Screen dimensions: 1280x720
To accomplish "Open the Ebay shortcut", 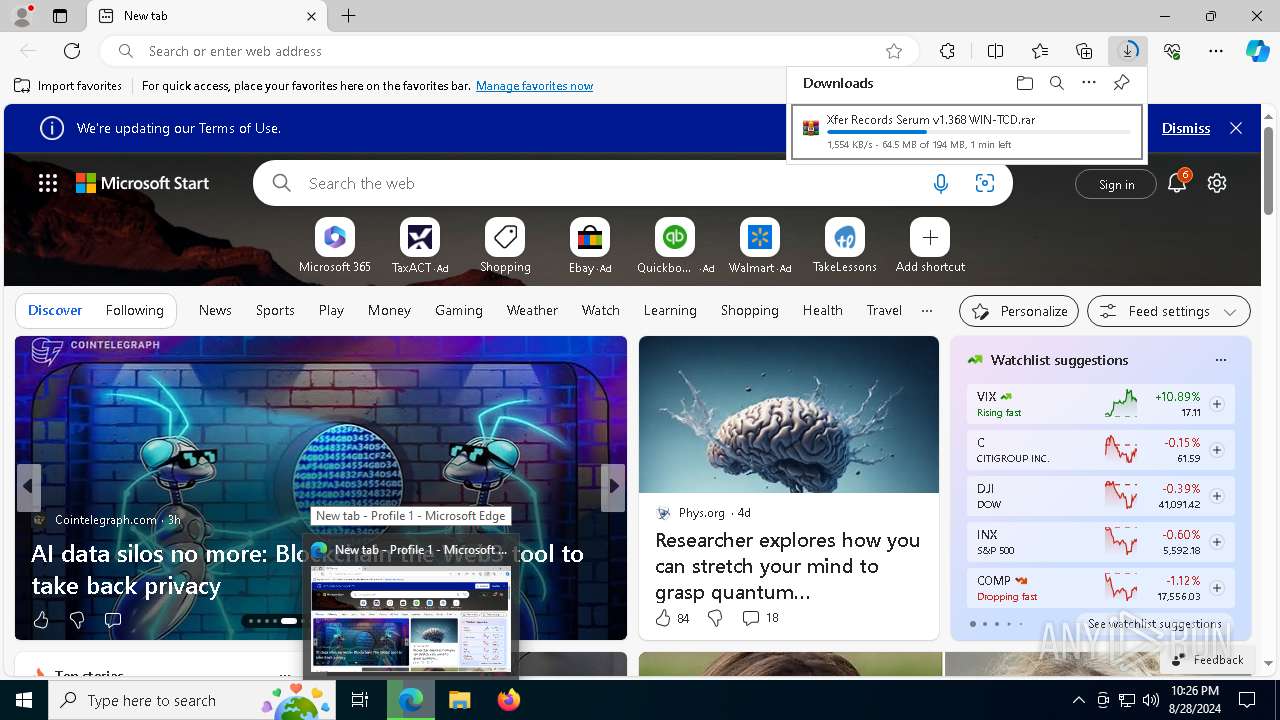I will (x=590, y=246).
